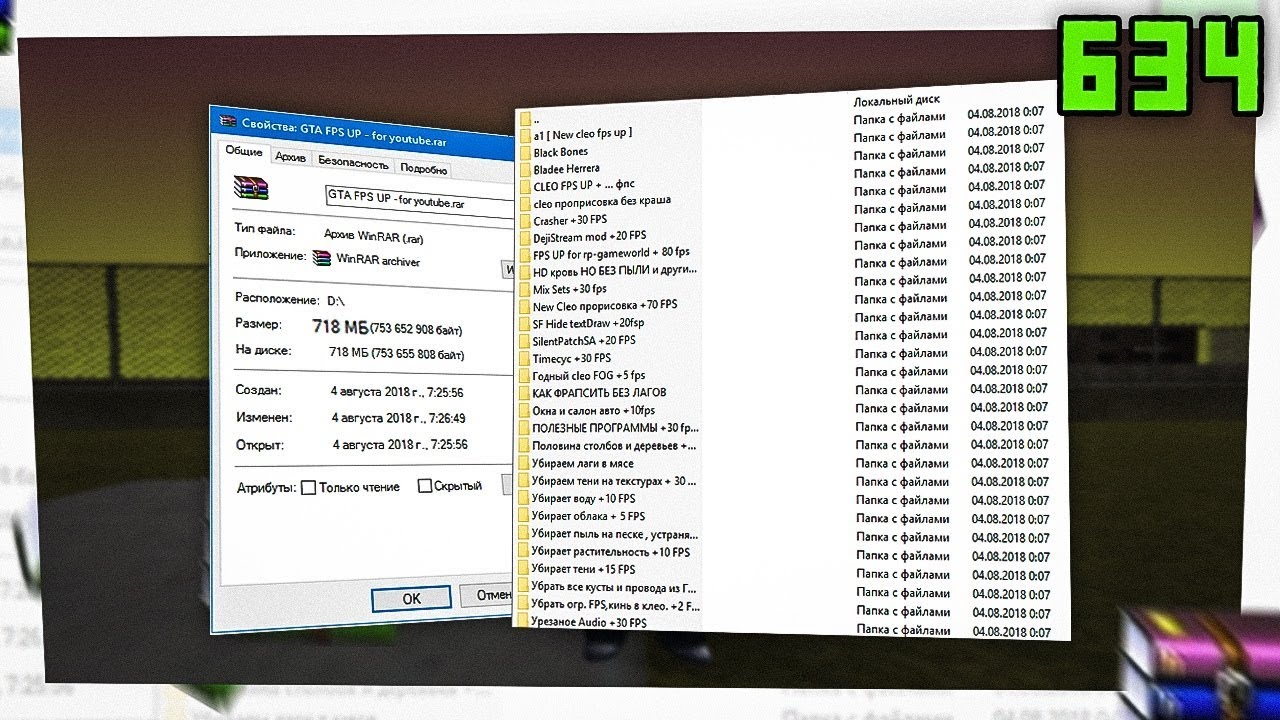Click the title bar icon of the Properties window

[229, 122]
